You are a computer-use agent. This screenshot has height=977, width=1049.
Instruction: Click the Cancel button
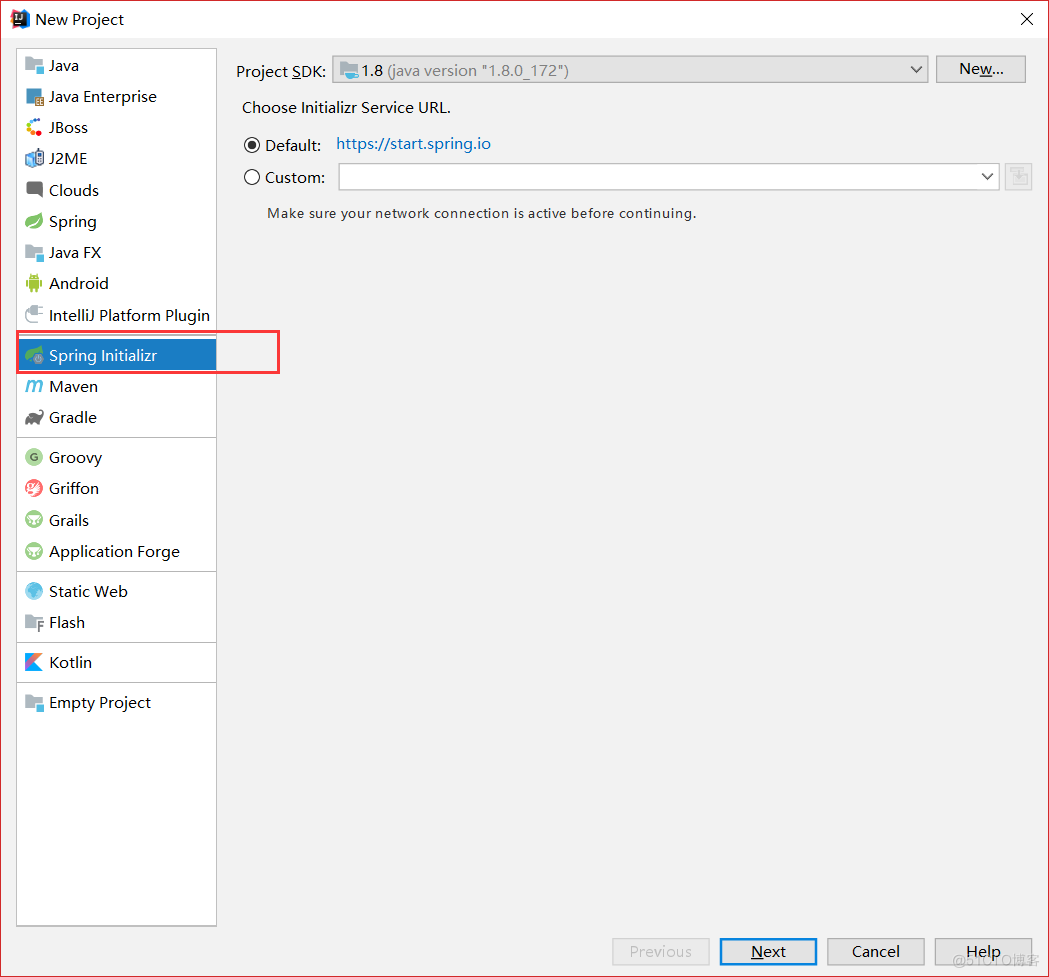(875, 952)
